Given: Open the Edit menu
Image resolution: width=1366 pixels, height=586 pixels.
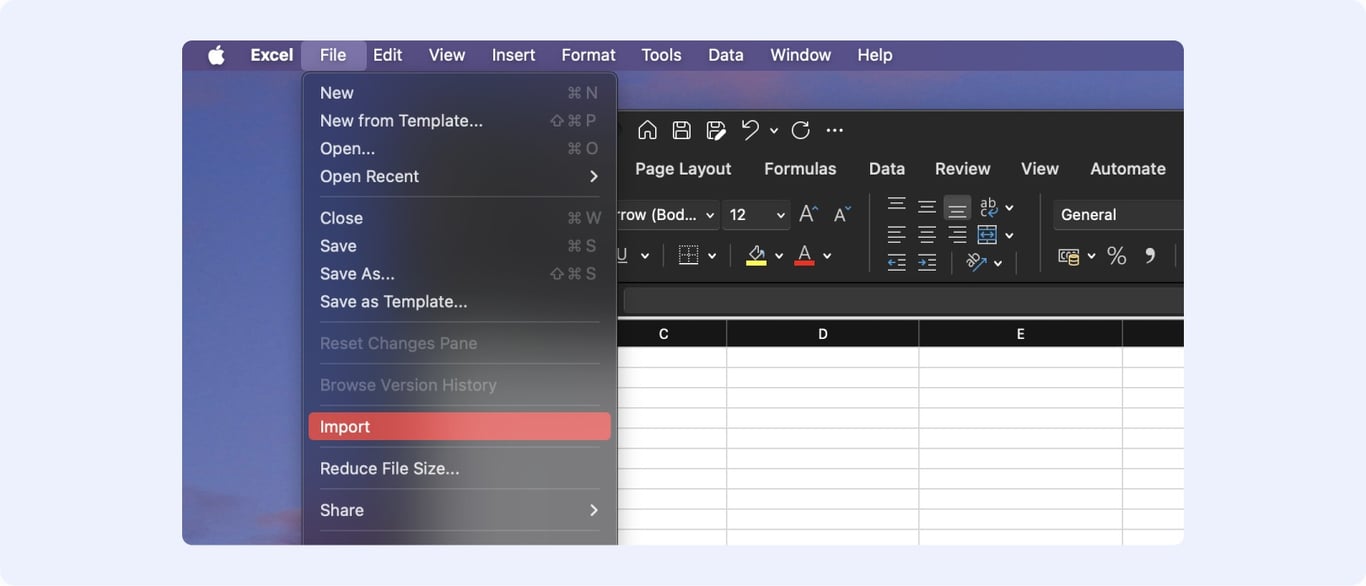Looking at the screenshot, I should [388, 55].
